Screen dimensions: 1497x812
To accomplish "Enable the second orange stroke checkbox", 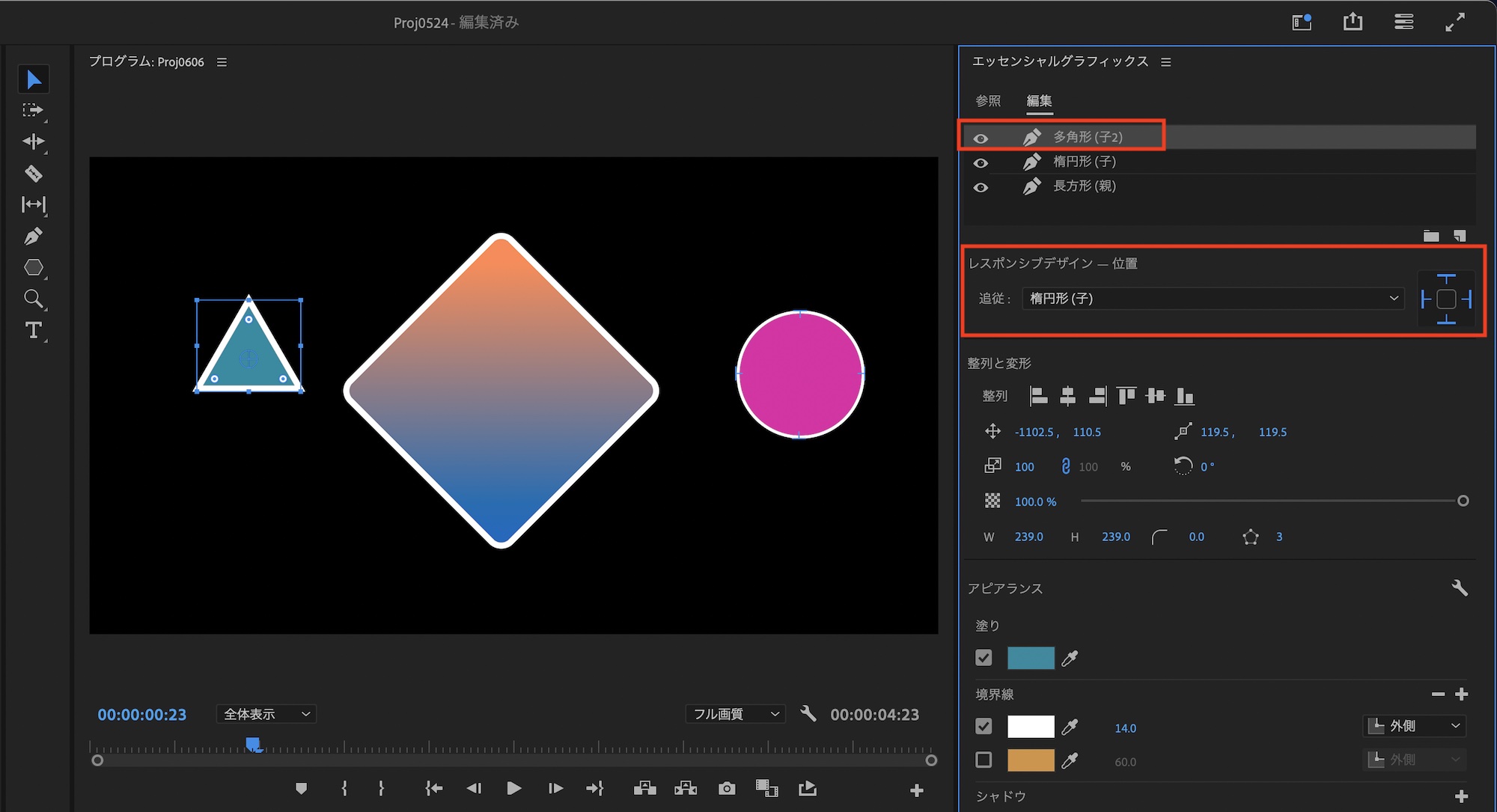I will 984,760.
